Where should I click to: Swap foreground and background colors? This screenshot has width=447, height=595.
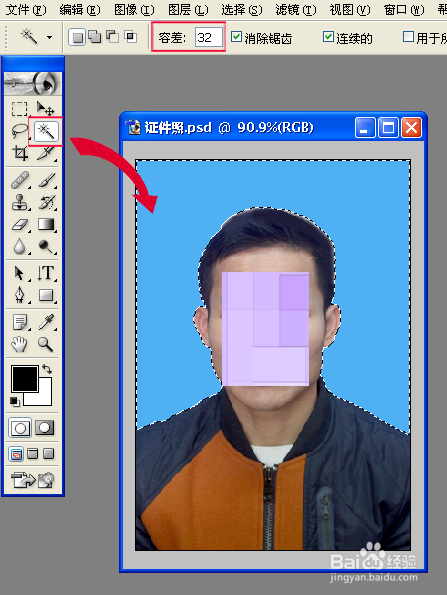point(47,368)
